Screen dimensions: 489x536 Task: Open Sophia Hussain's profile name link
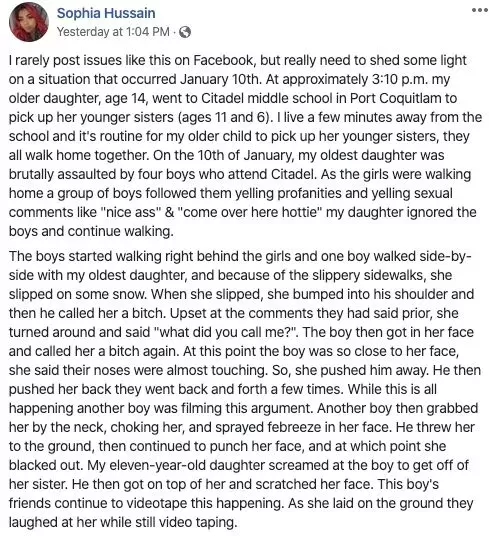(106, 13)
